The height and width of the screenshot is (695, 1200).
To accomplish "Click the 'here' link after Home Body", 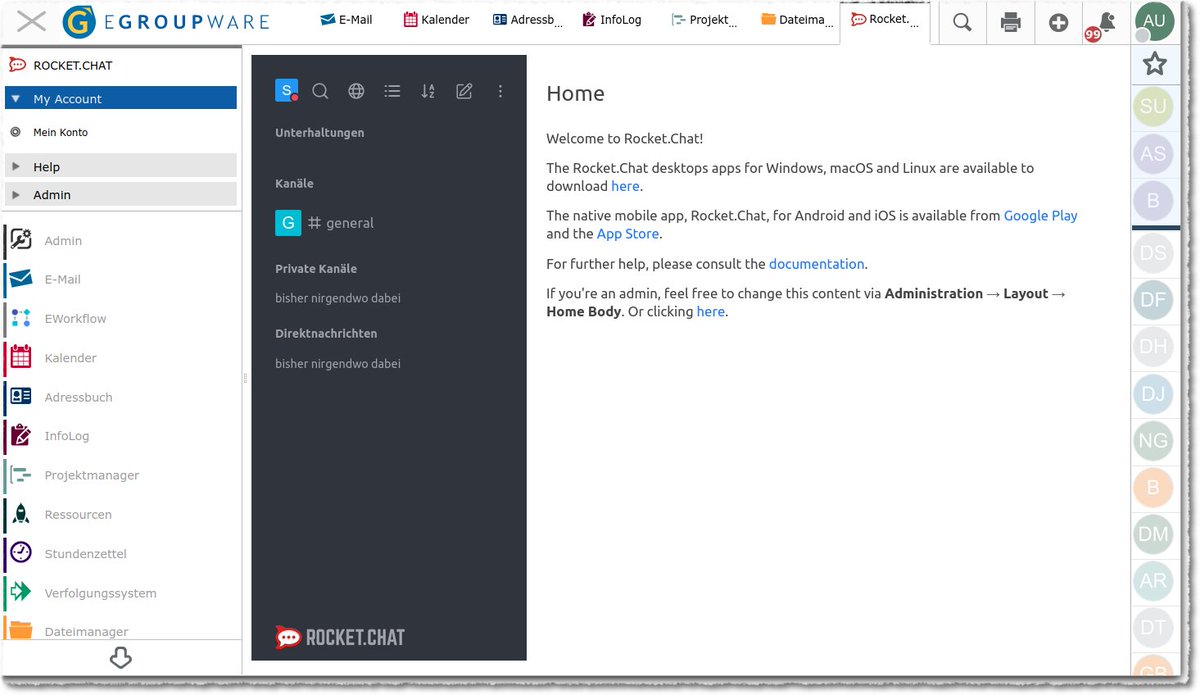I will point(710,311).
